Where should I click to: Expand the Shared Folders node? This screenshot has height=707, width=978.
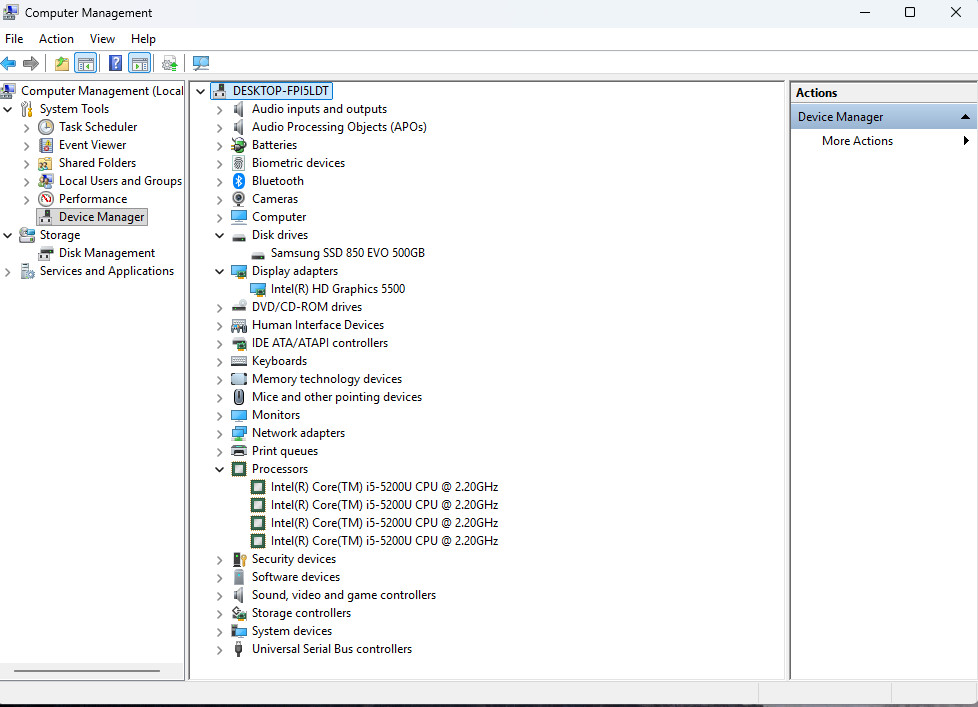[x=26, y=164]
